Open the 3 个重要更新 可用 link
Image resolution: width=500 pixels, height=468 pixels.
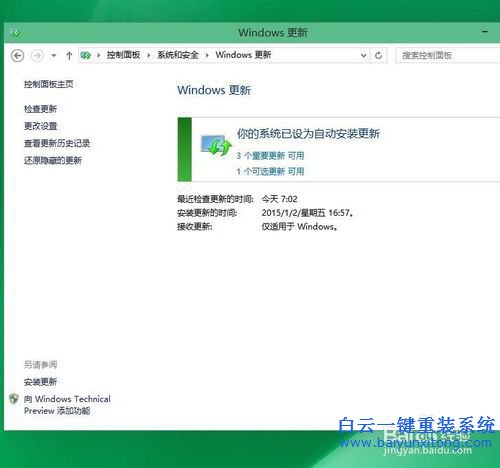[x=270, y=156]
